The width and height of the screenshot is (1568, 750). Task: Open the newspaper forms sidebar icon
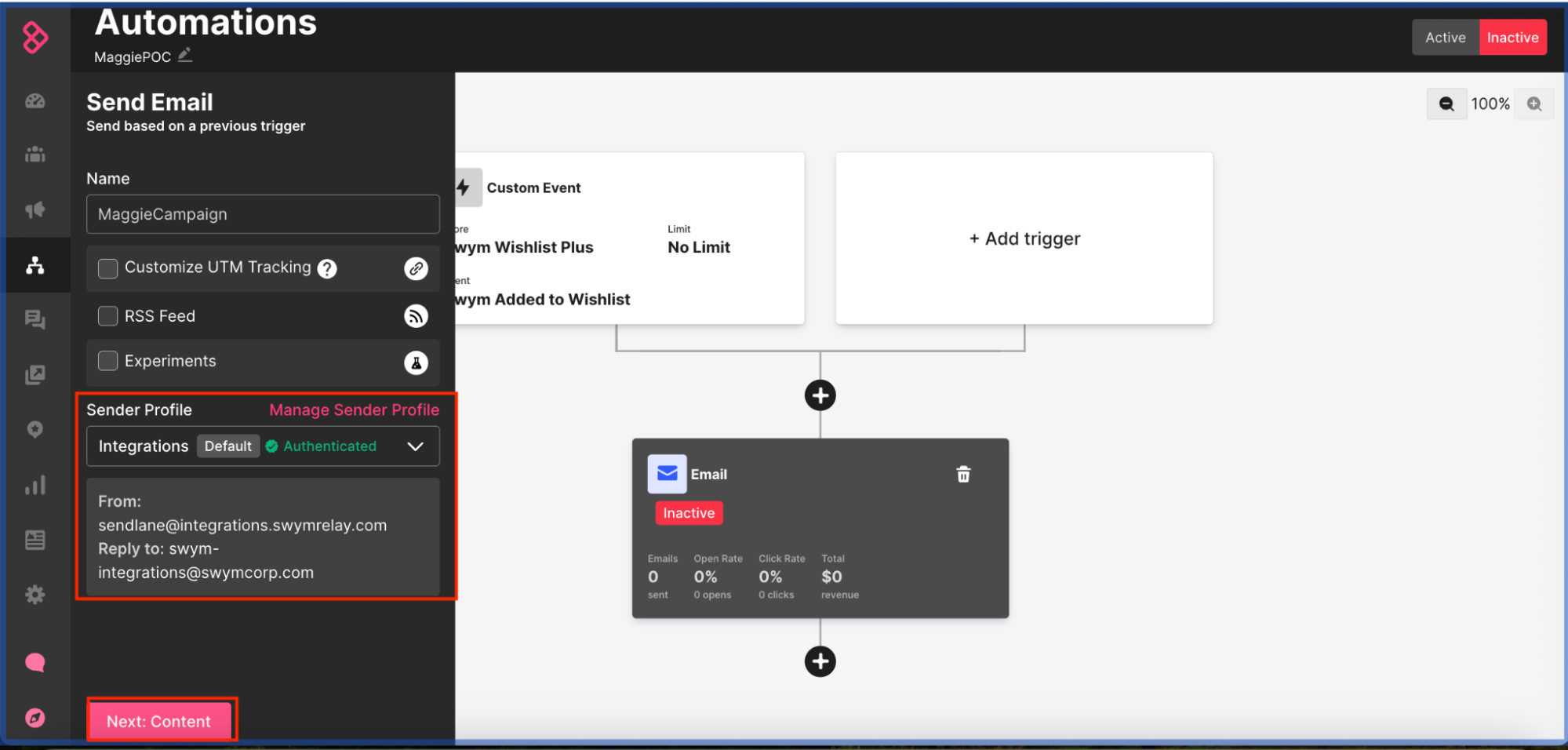pyautogui.click(x=35, y=540)
